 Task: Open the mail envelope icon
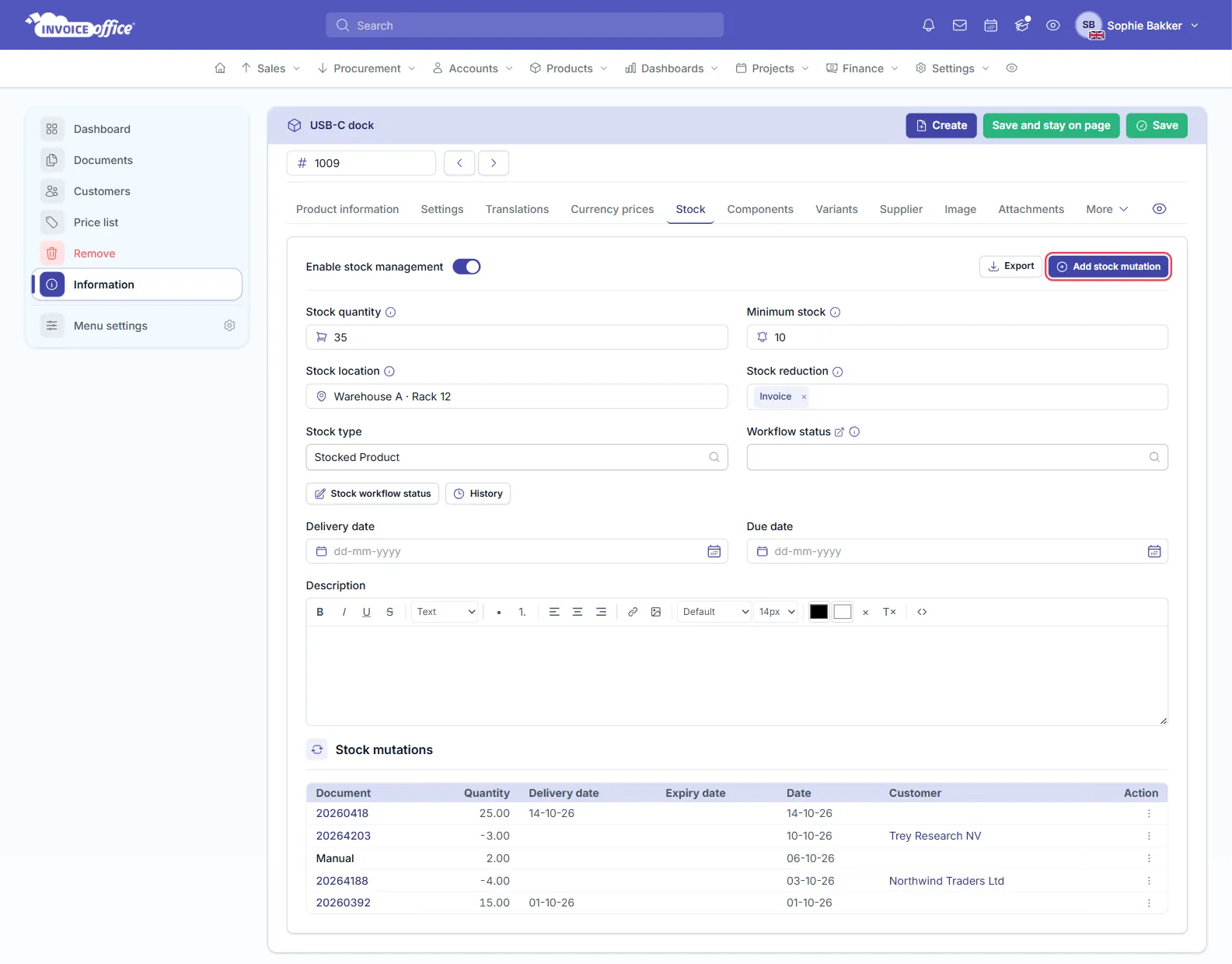click(x=959, y=26)
